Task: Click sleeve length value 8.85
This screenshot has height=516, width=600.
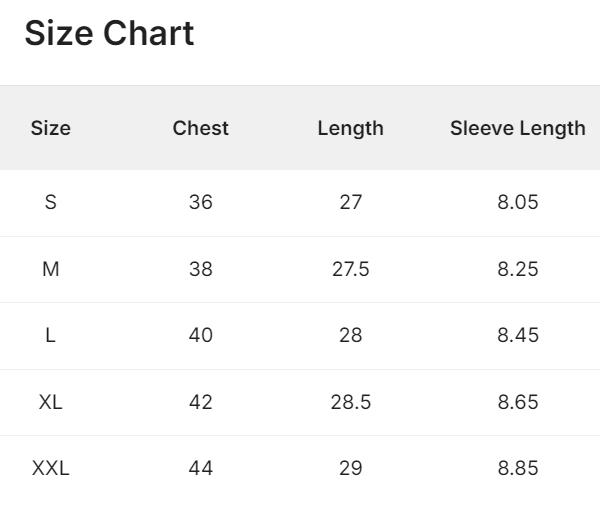Action: pos(518,468)
